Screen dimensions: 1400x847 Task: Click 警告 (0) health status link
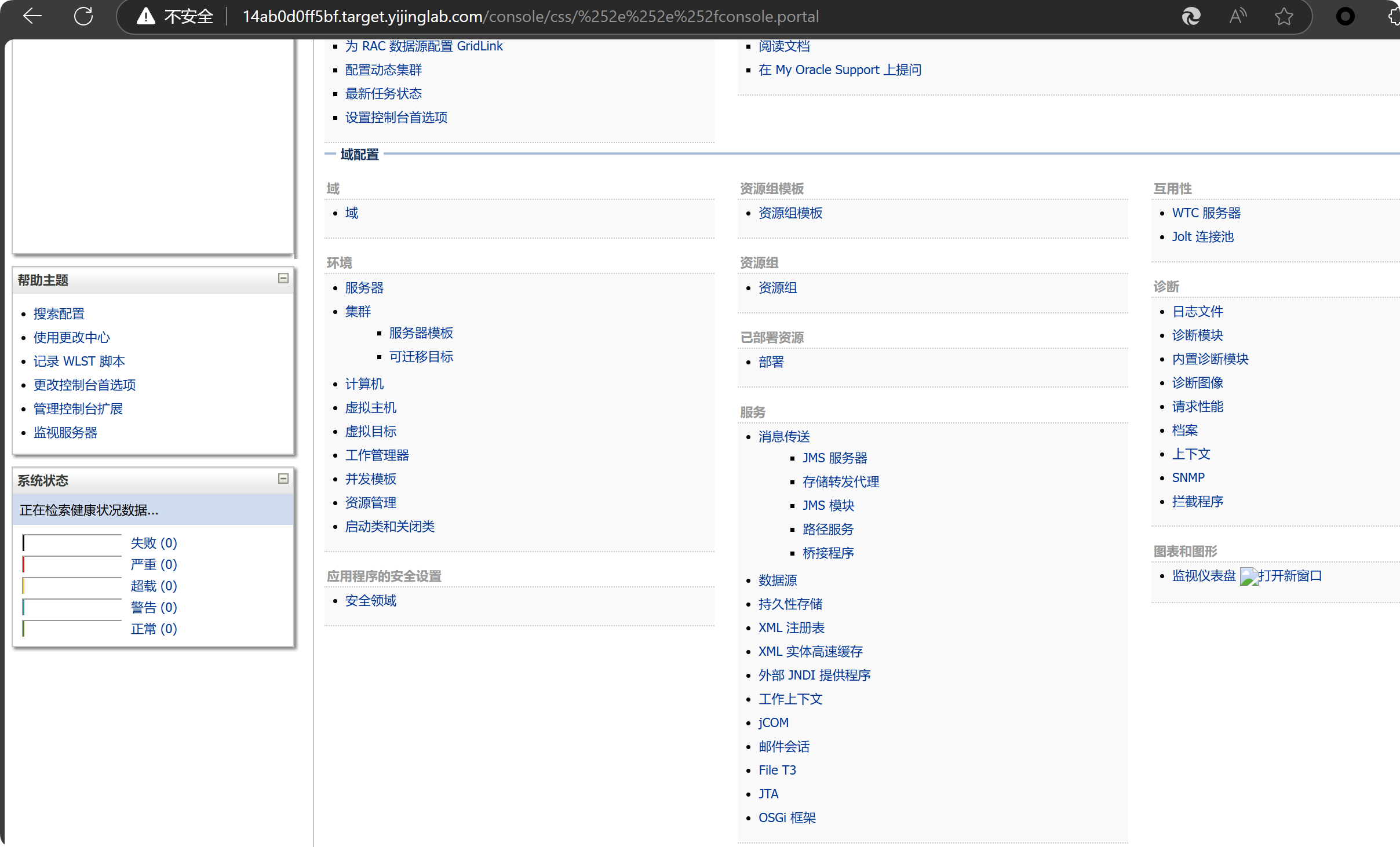(154, 607)
